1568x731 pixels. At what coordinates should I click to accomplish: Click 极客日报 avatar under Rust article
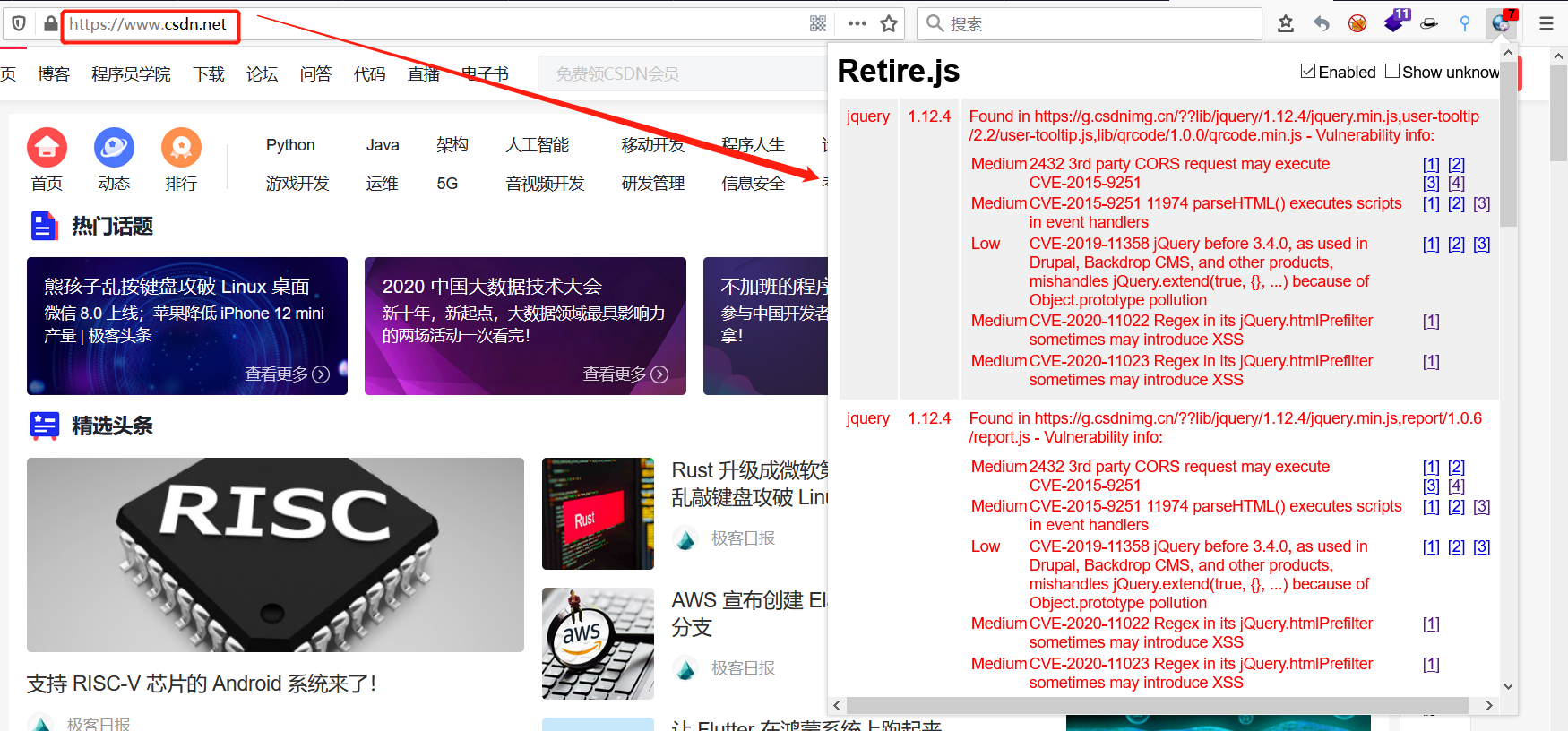click(x=685, y=538)
